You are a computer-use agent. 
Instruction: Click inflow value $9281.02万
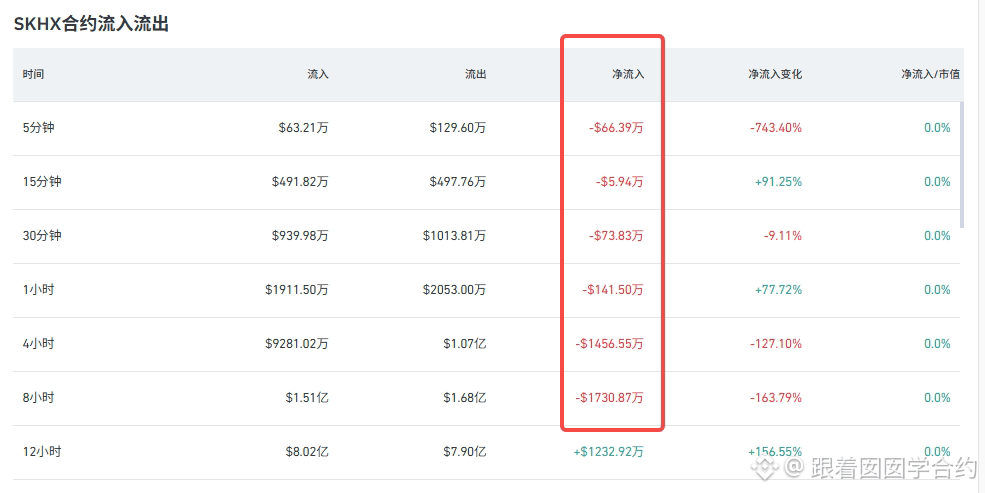tap(297, 344)
